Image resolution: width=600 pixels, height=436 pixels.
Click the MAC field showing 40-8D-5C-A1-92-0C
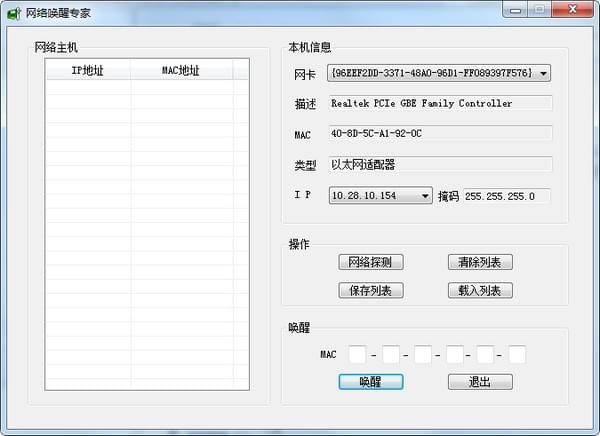[440, 133]
